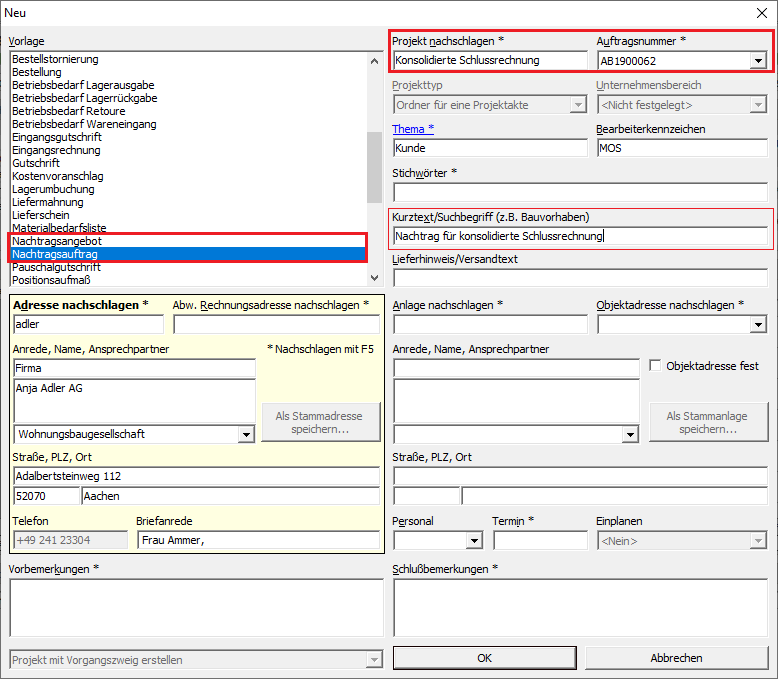
Task: Click into the Vorbemerkungen text area
Action: [196, 608]
